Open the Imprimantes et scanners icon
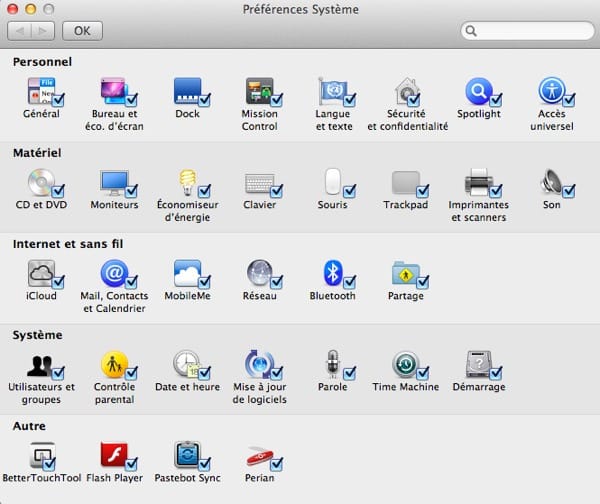The image size is (600, 504). (479, 182)
